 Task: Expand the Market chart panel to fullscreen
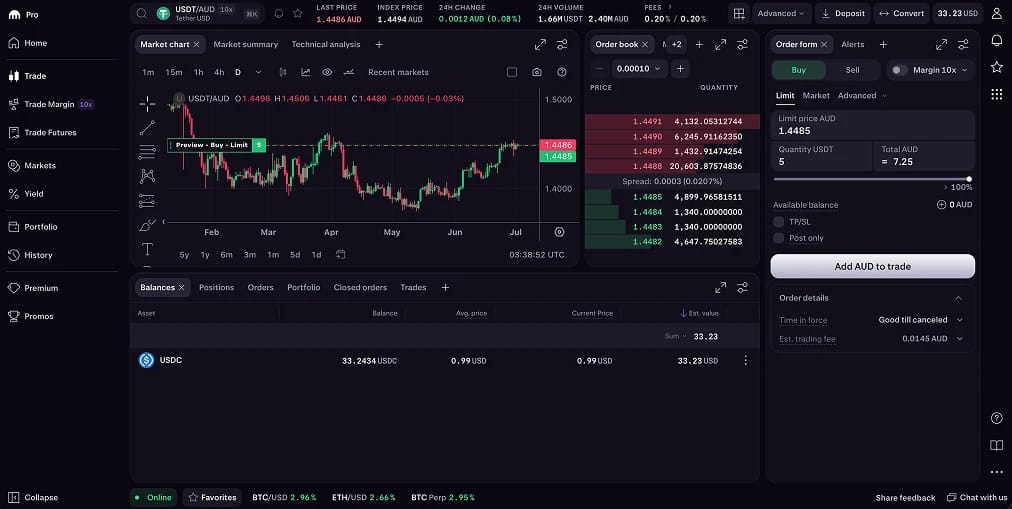[x=540, y=45]
